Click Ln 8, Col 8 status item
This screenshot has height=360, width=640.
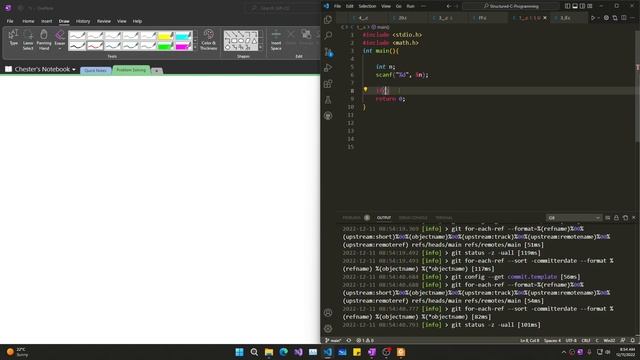[529, 340]
